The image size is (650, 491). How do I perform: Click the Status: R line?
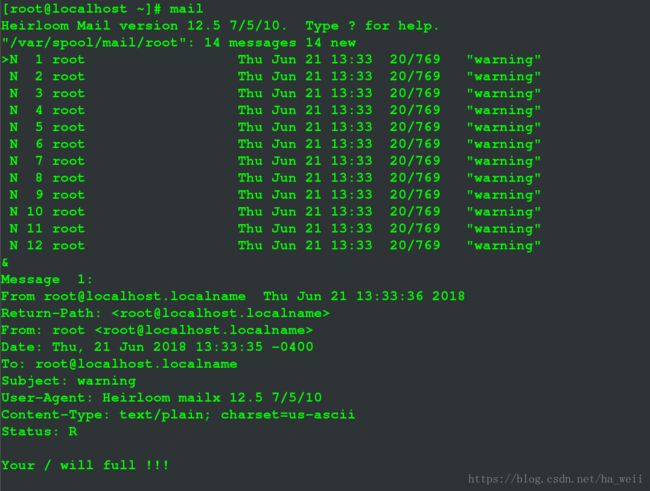point(39,432)
